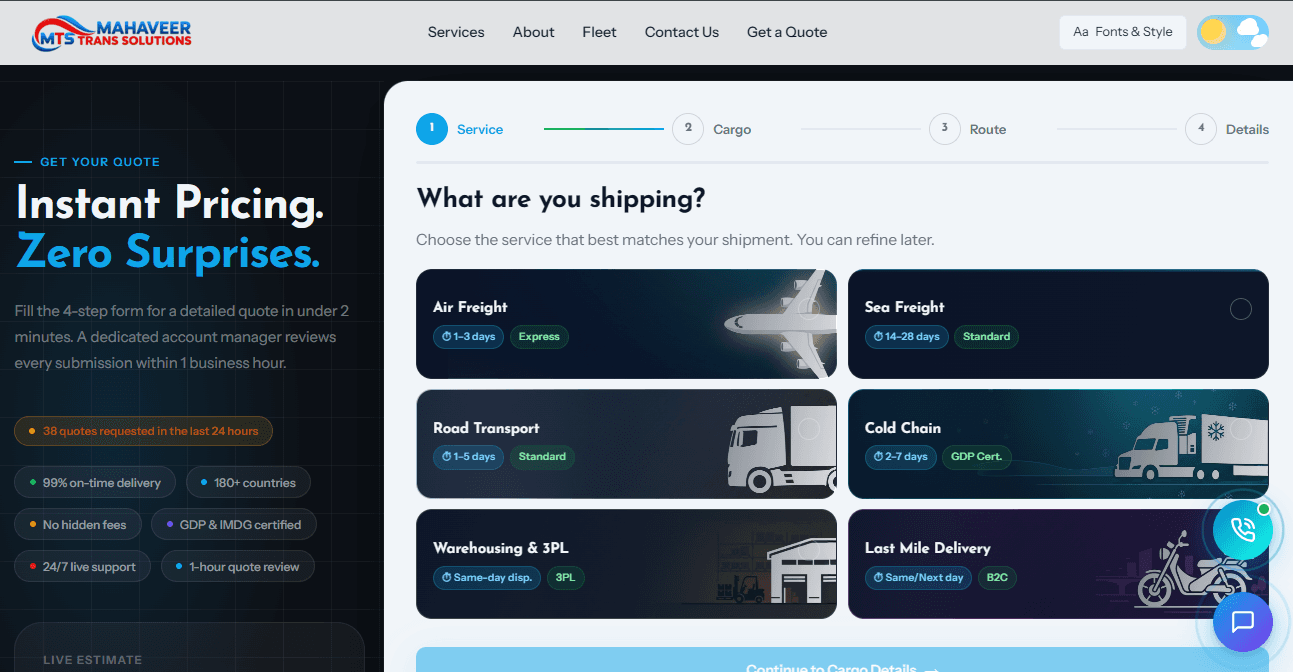Jump to the Cargo step label
Viewport: 1293px width, 672px height.
pos(732,130)
